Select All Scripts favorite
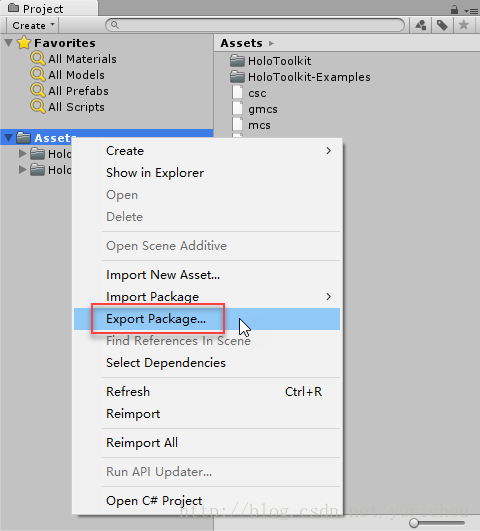 pyautogui.click(x=76, y=107)
